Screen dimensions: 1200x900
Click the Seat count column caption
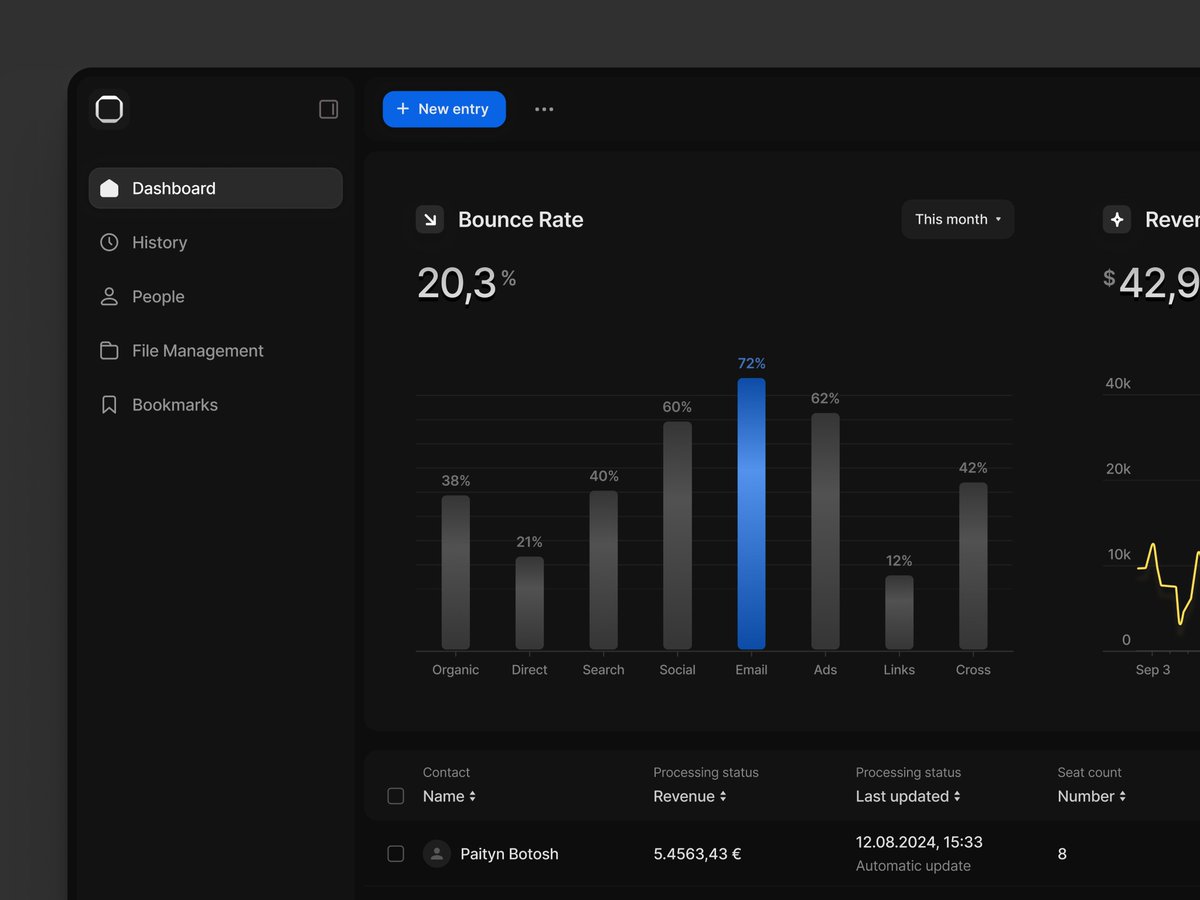click(x=1089, y=772)
